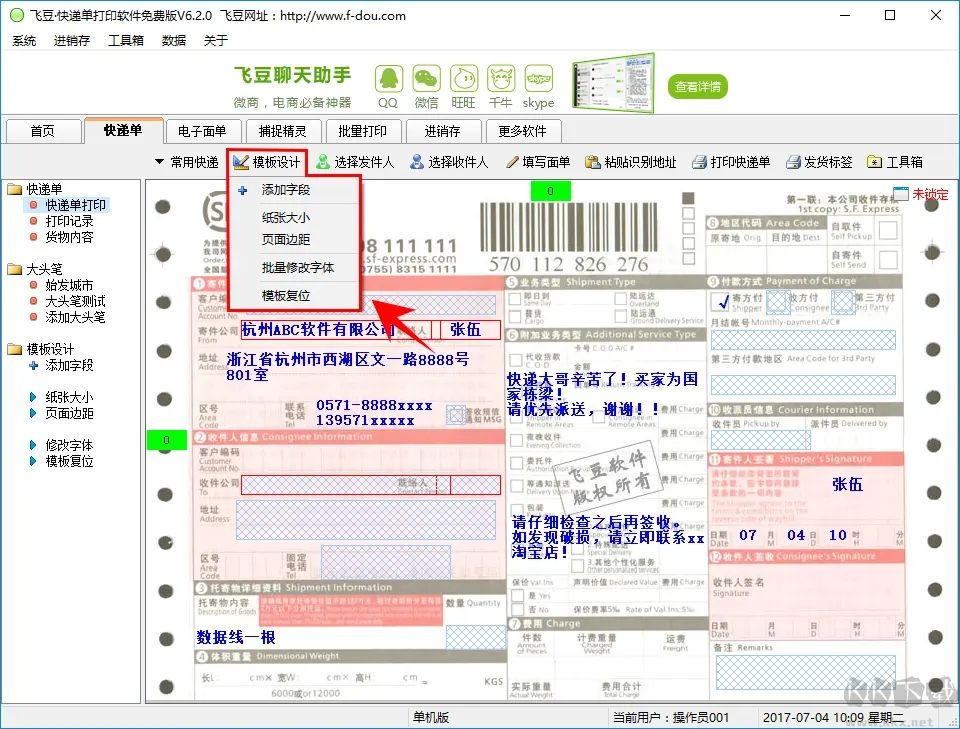960x729 pixels.
Task: Click the 微信 WeChat icon
Action: (426, 80)
